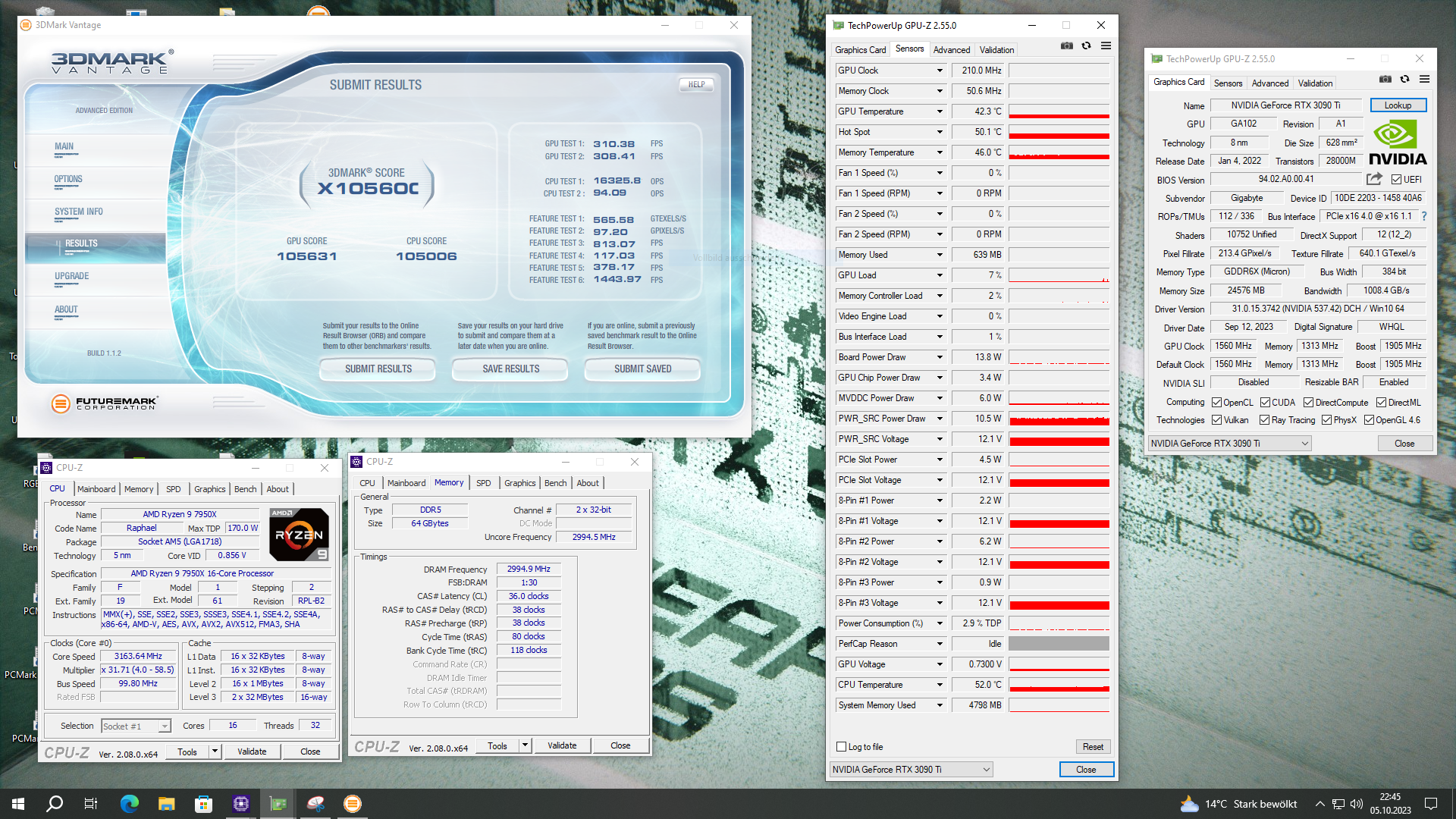Switch to CPU-Z taskbar icon

point(241,804)
